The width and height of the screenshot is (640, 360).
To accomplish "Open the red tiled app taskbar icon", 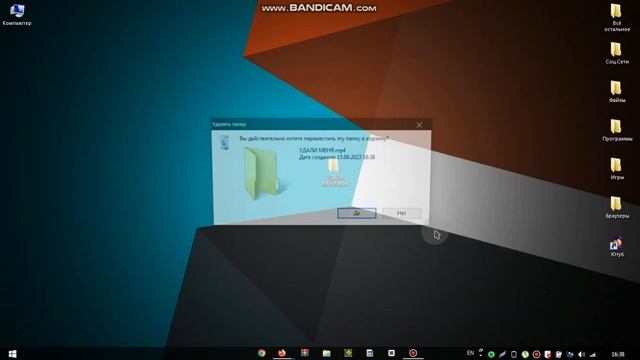I will pyautogui.click(x=304, y=353).
